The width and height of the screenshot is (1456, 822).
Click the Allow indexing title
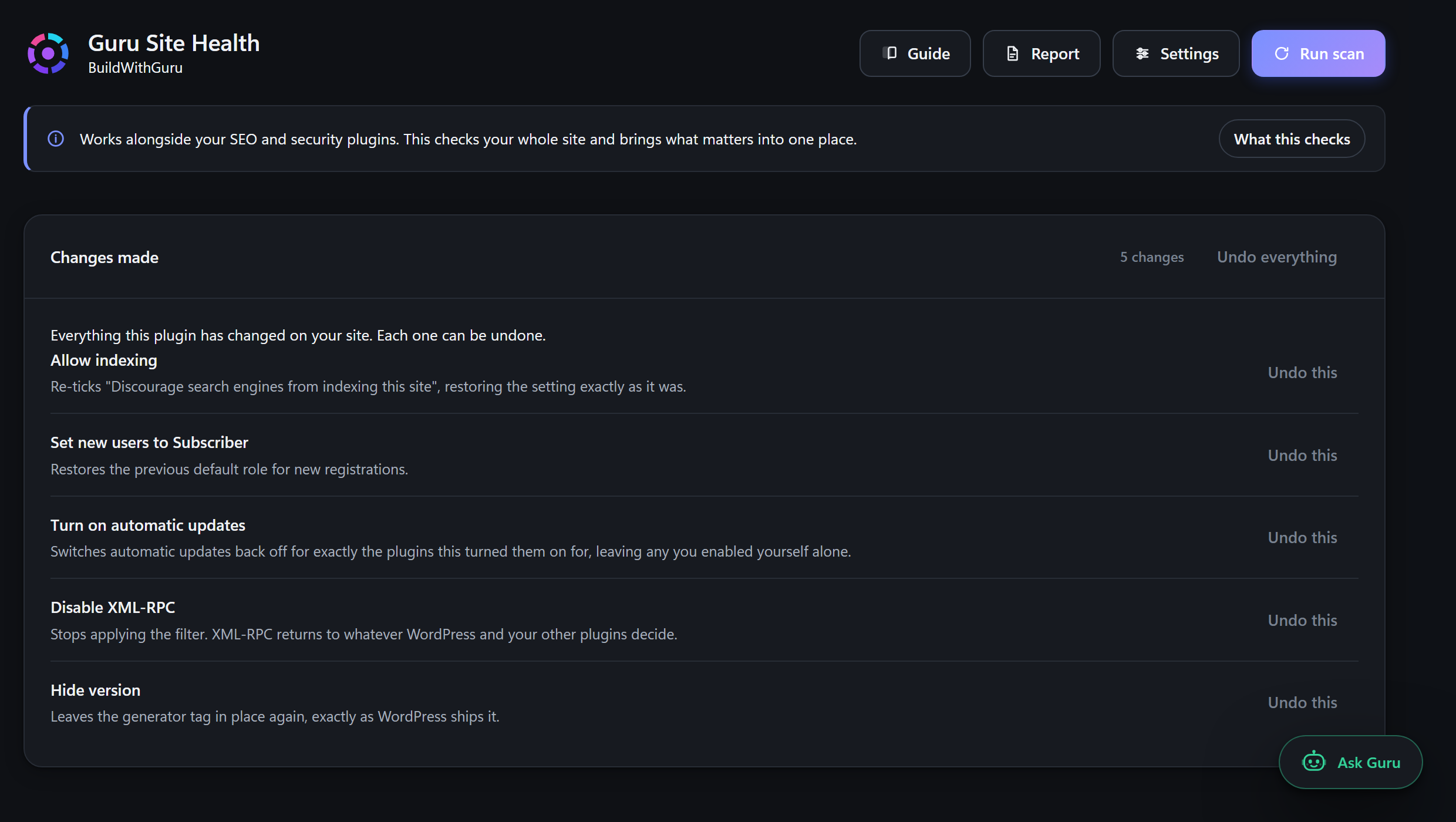104,361
